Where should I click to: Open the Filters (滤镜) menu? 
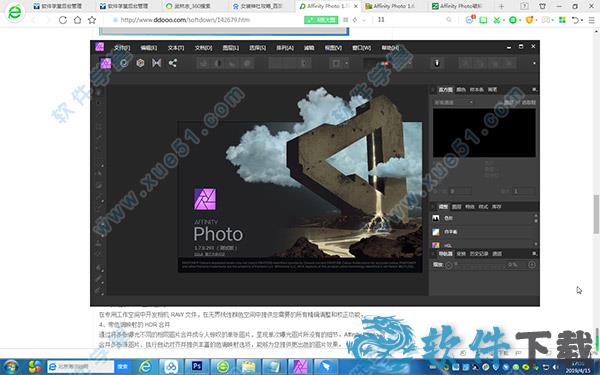point(309,48)
